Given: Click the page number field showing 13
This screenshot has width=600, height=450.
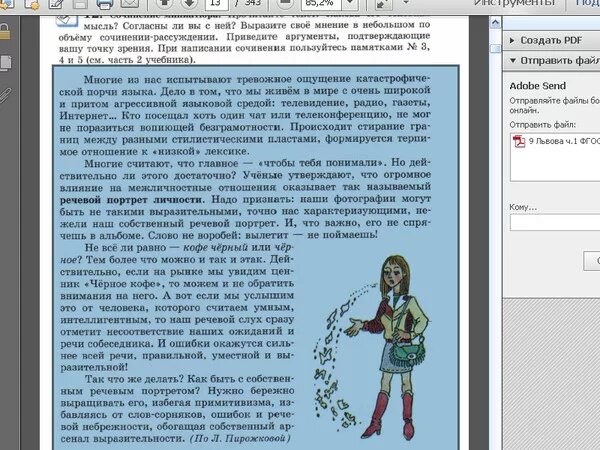Looking at the screenshot, I should pos(217,4).
